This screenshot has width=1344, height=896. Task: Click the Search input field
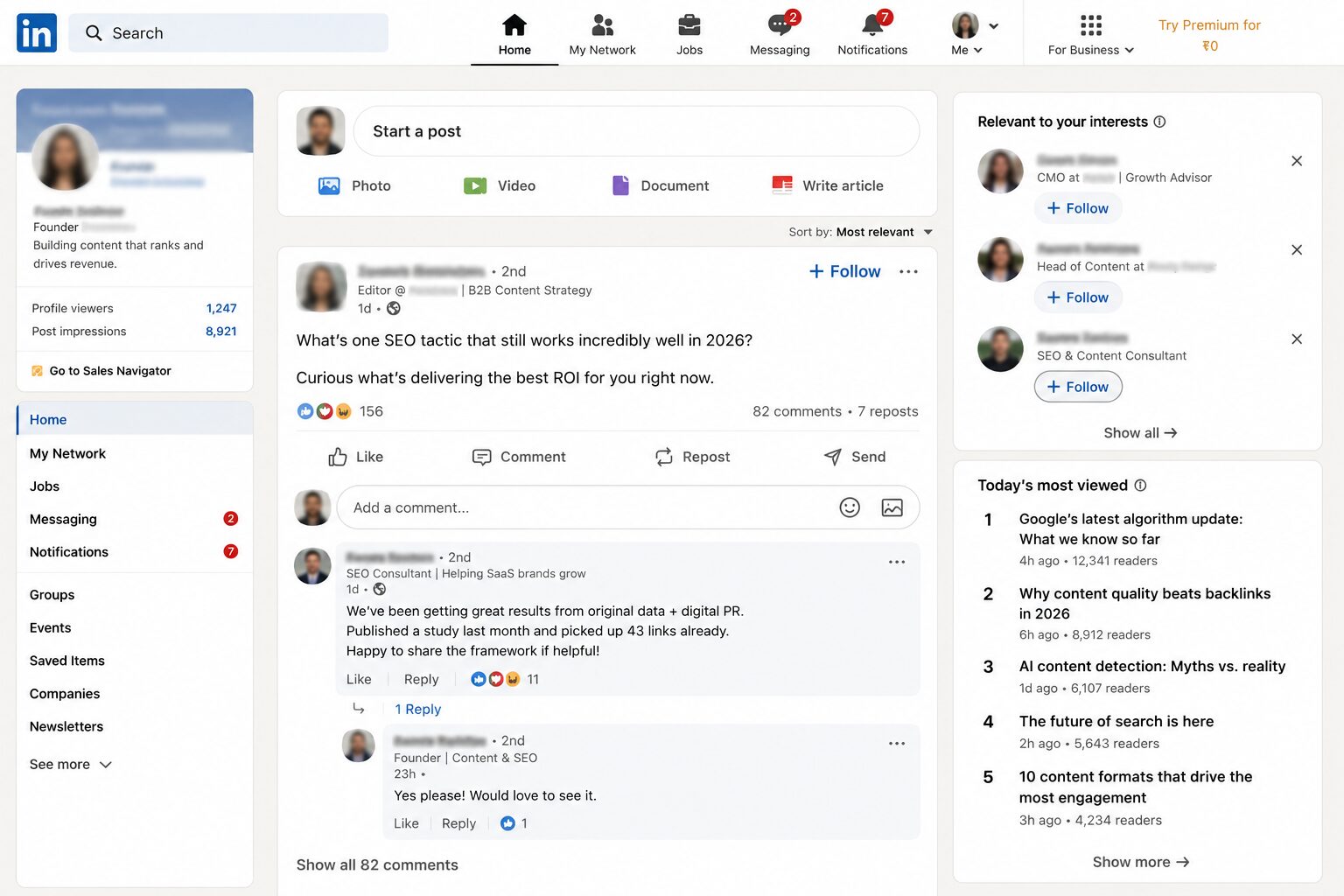[228, 32]
